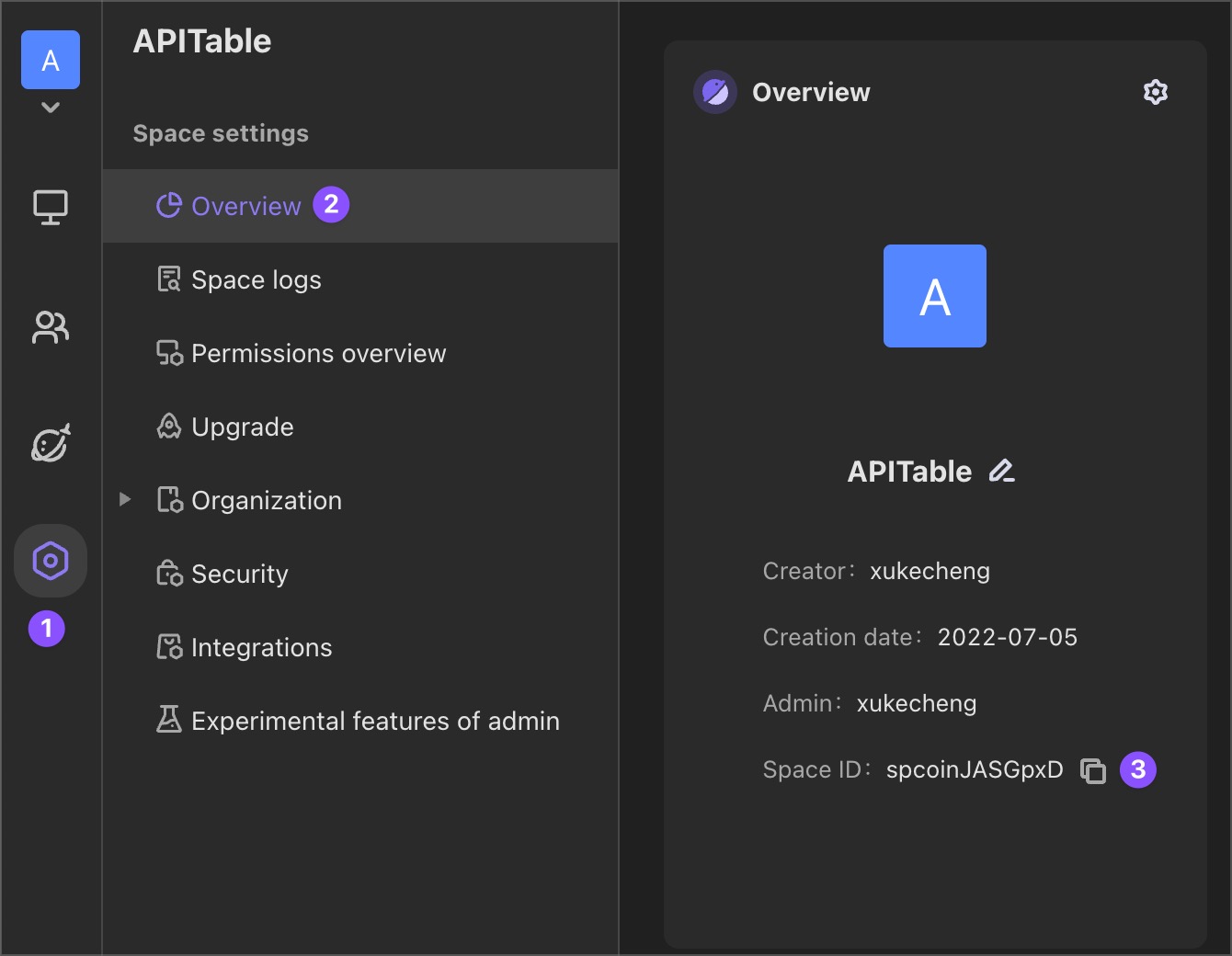Screen dimensions: 1232x956
Task: Click the Organization icon
Action: pyautogui.click(x=169, y=499)
